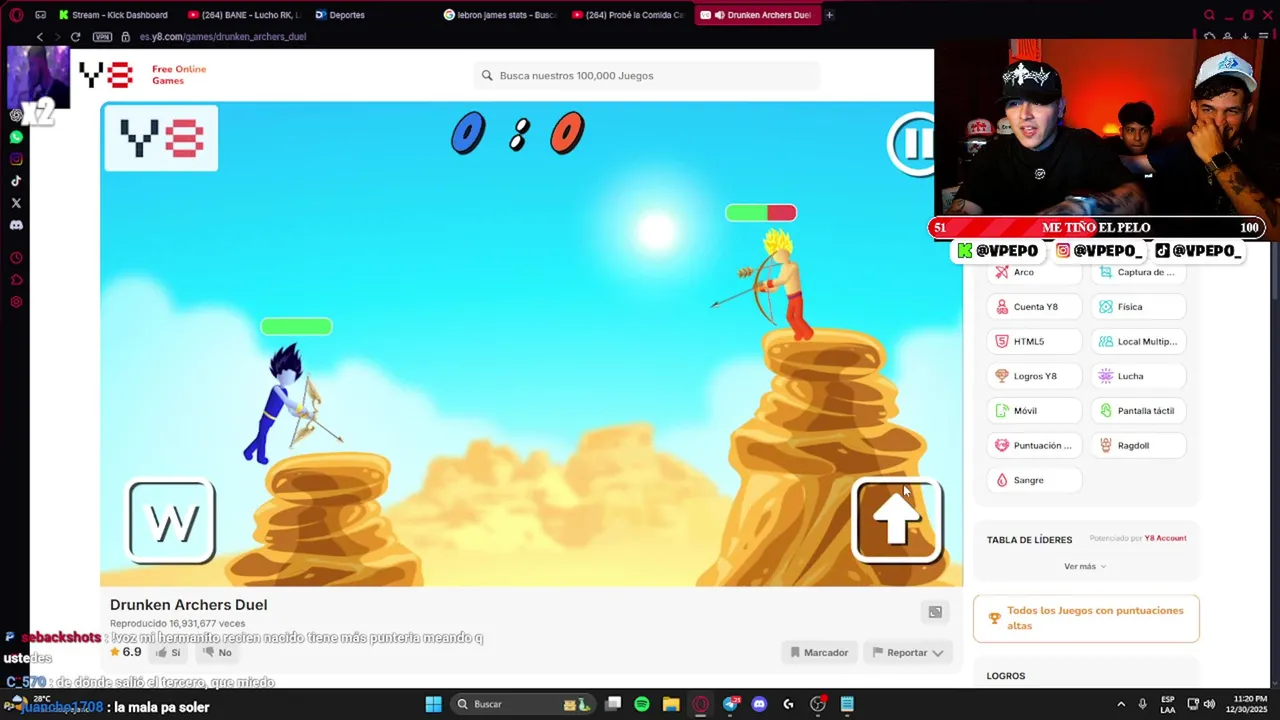
Task: Select the HTML5 tag
Action: (1034, 341)
